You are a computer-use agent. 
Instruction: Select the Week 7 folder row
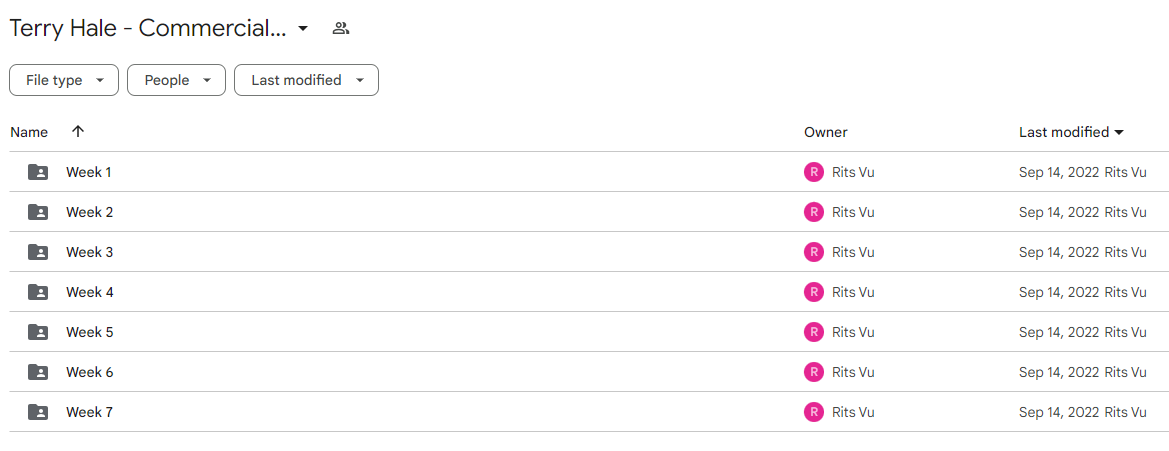(x=584, y=412)
